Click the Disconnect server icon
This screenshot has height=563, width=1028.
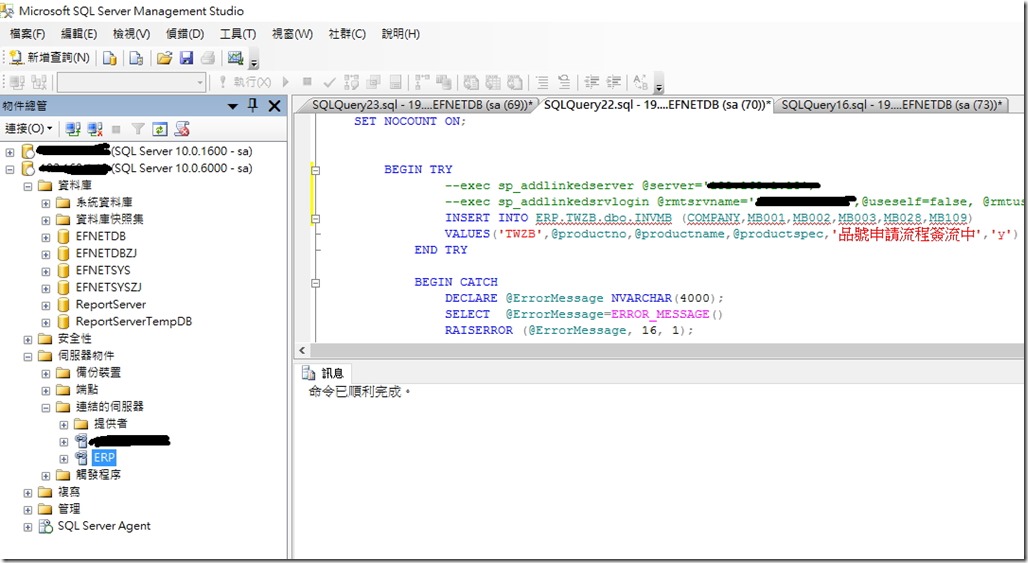tap(95, 129)
